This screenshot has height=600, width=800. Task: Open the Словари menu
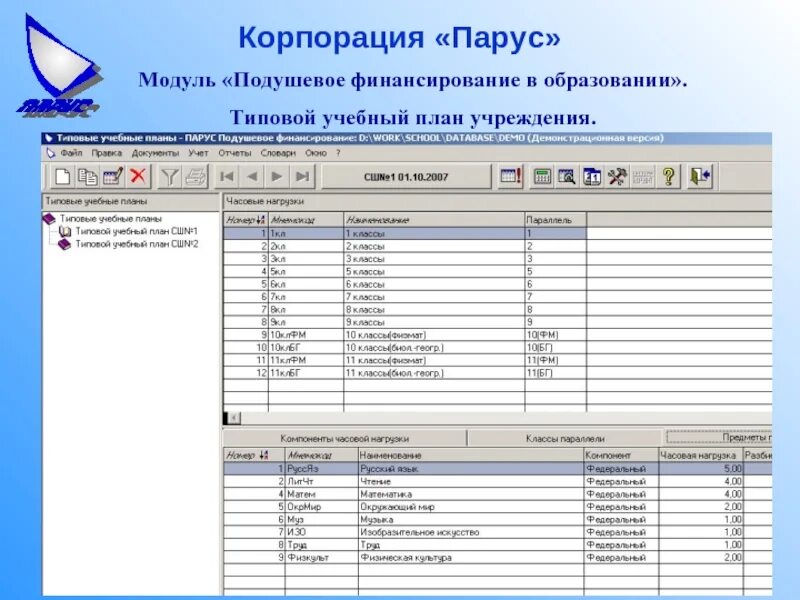pos(278,153)
